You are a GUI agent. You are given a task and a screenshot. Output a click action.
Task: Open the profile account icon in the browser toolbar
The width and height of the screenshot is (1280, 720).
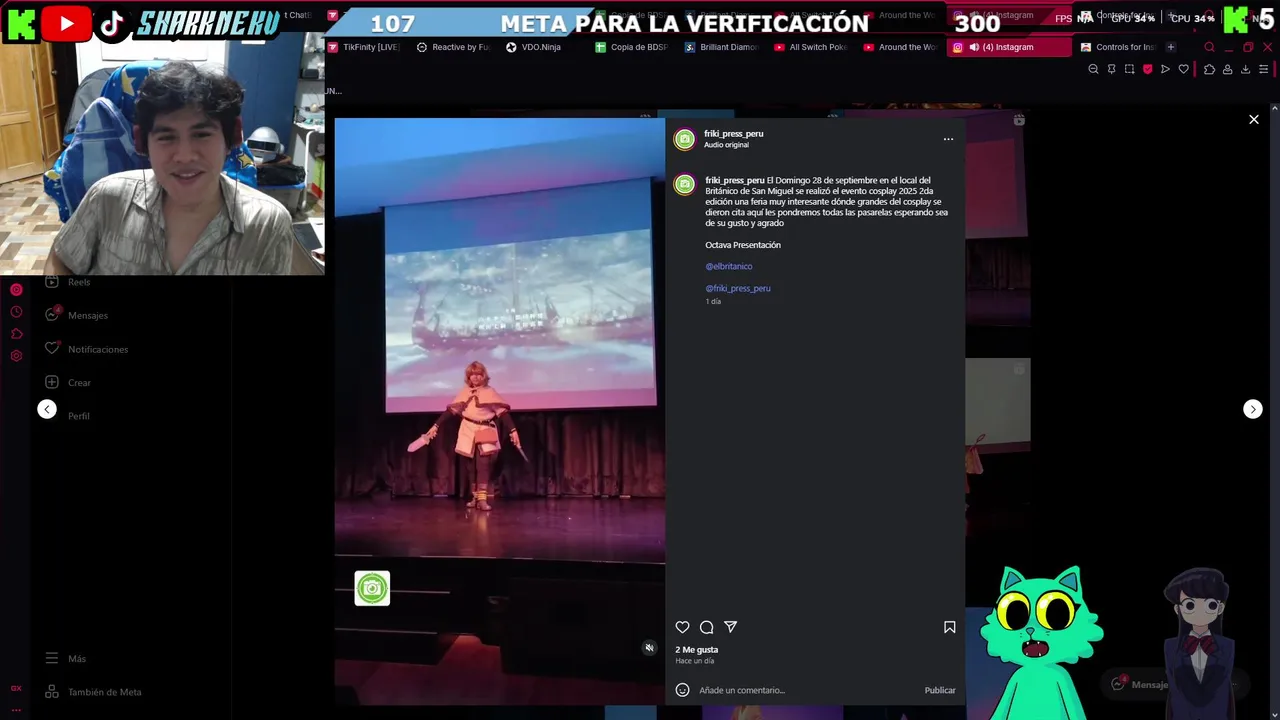1227,69
